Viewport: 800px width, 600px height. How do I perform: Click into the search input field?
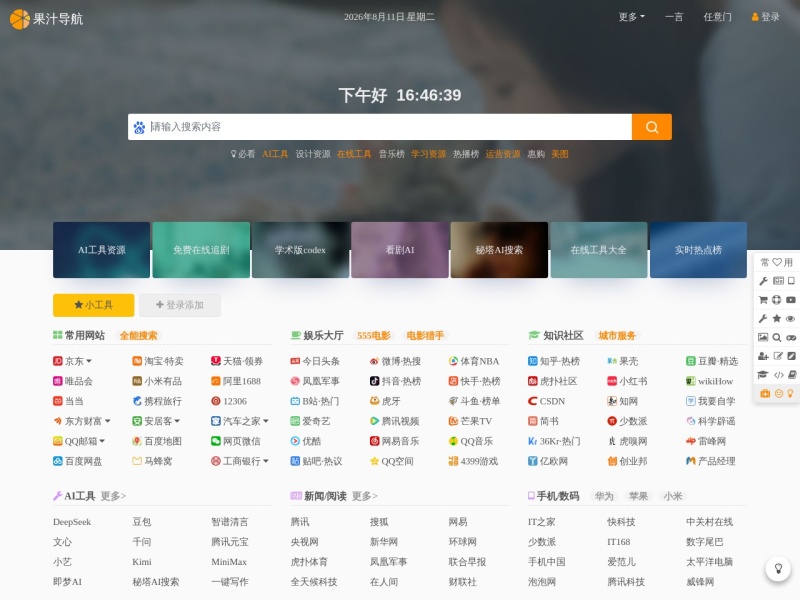point(390,127)
